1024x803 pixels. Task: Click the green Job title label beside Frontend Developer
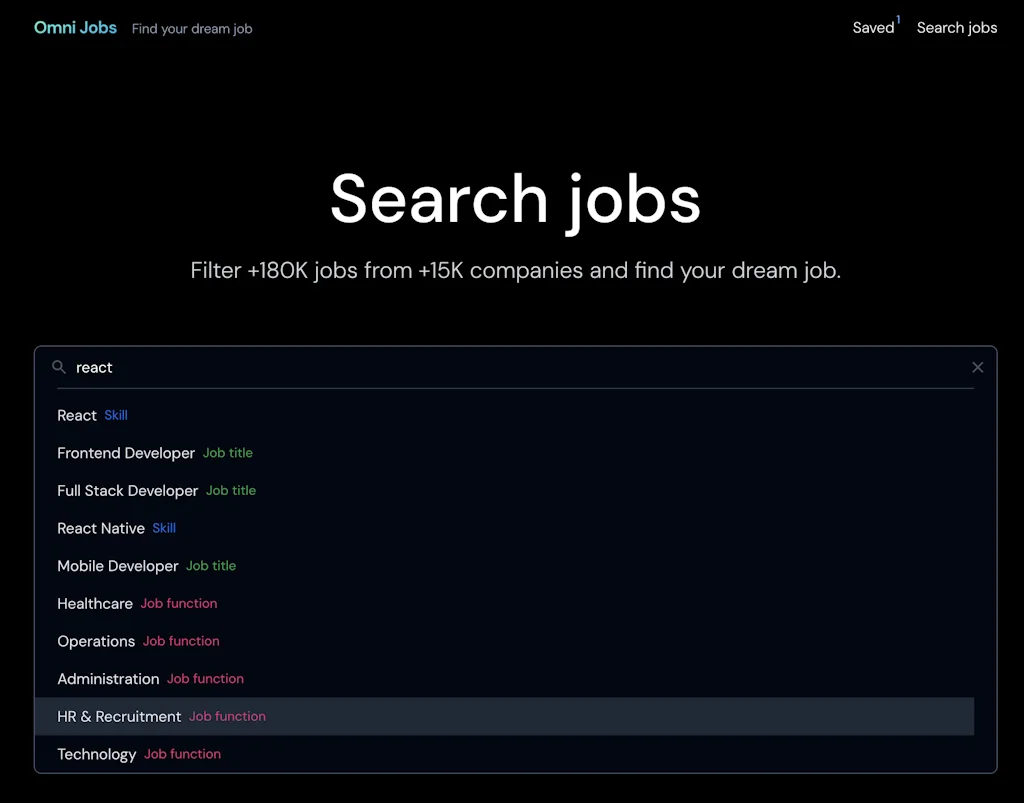point(227,453)
